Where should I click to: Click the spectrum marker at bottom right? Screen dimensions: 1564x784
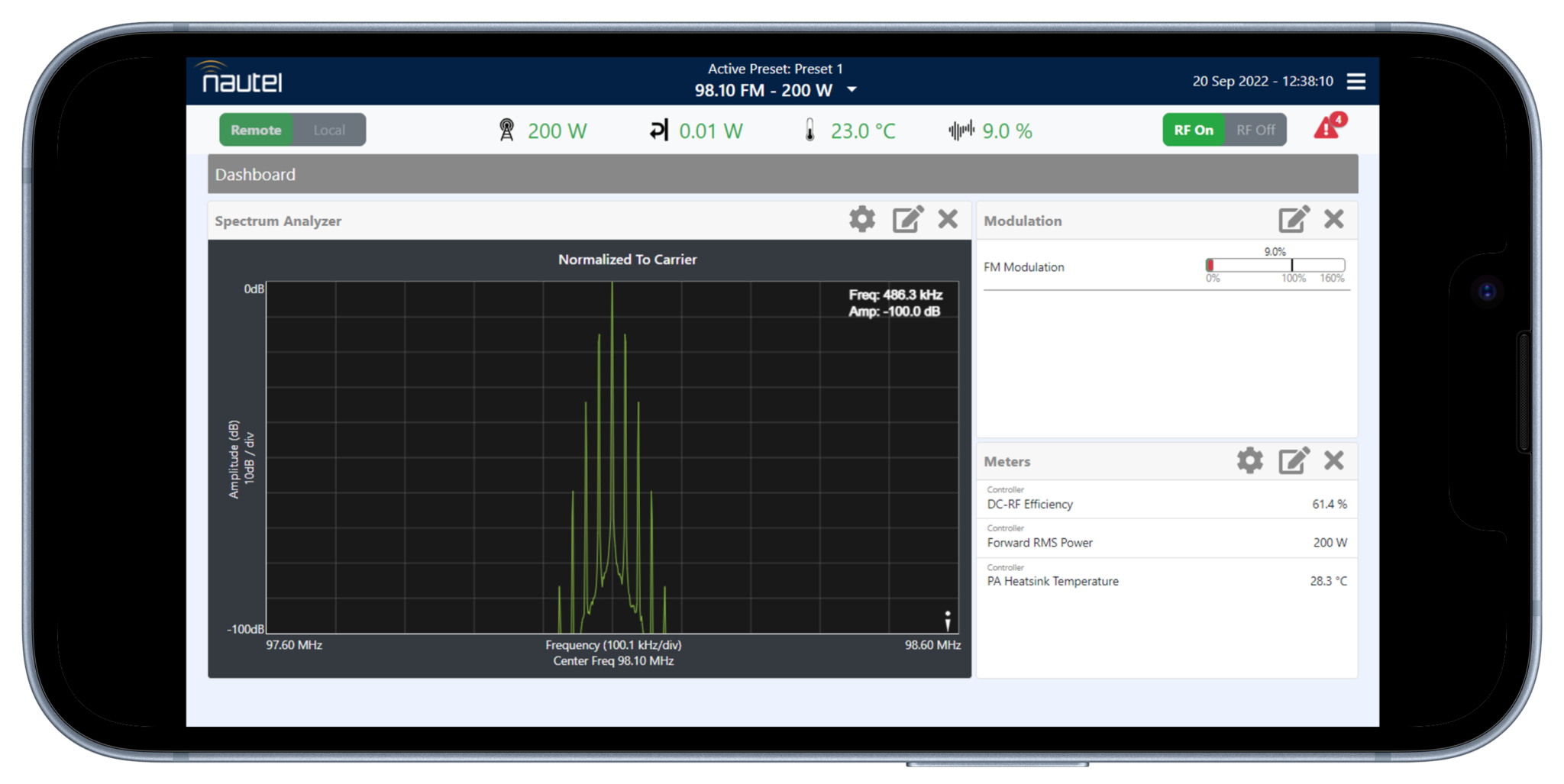(947, 621)
